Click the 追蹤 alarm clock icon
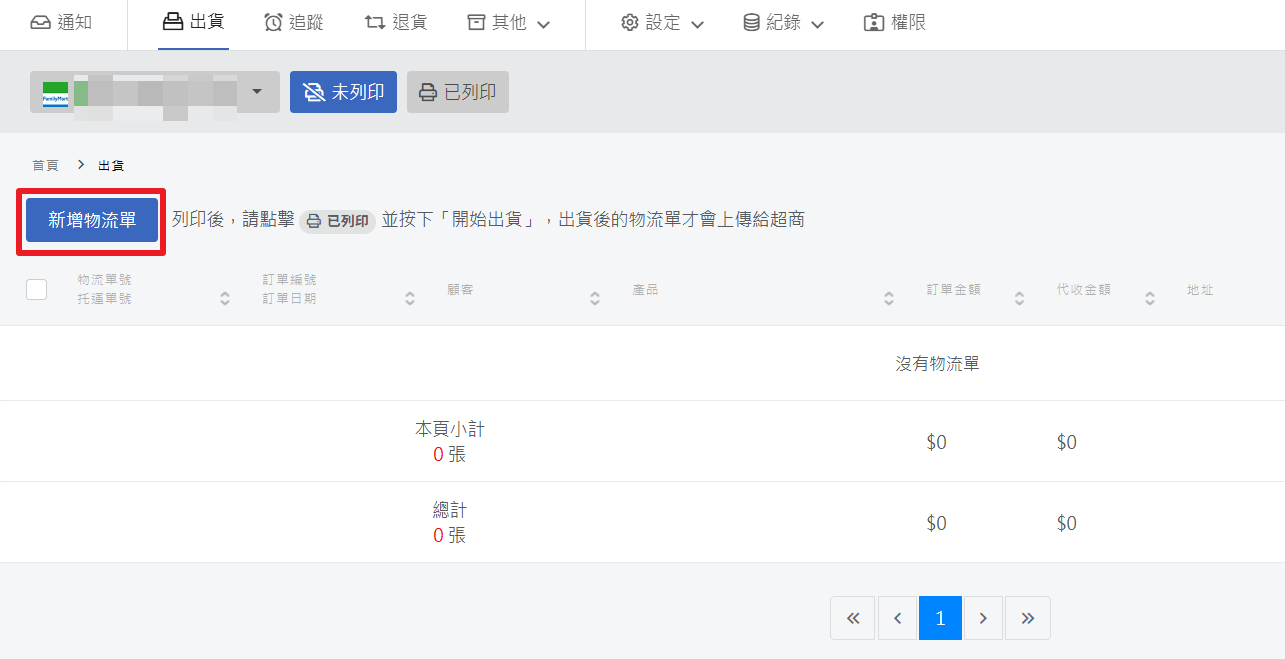The width and height of the screenshot is (1285, 659). (273, 22)
